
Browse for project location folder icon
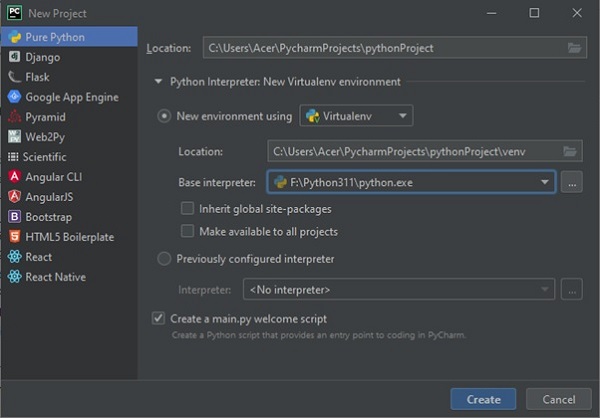tap(574, 47)
